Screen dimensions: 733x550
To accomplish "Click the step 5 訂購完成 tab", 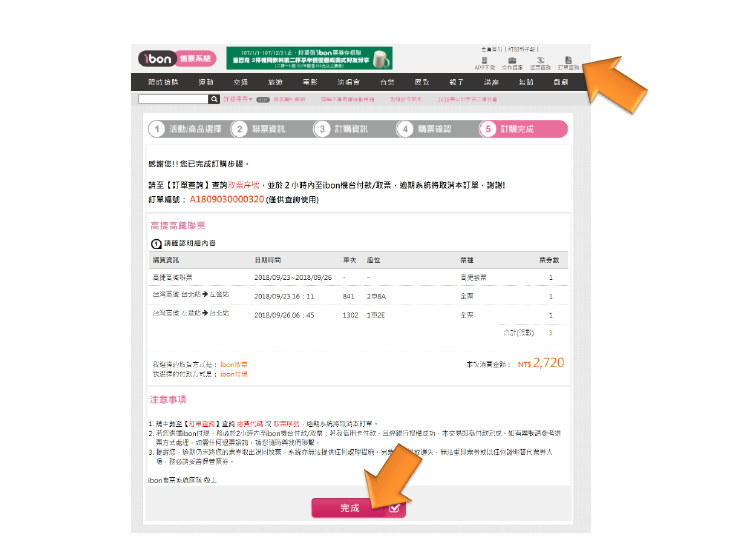I will pos(521,129).
